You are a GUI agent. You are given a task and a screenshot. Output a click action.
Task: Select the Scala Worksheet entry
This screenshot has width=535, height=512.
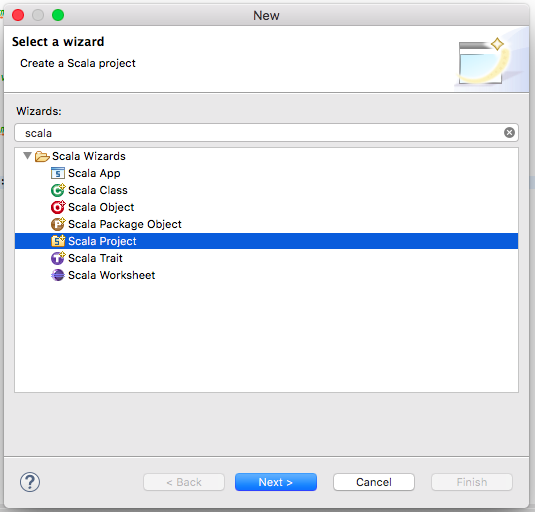(112, 275)
